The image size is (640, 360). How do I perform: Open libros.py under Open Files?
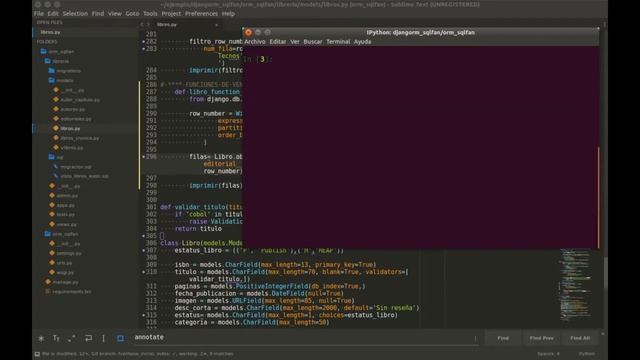(x=50, y=32)
